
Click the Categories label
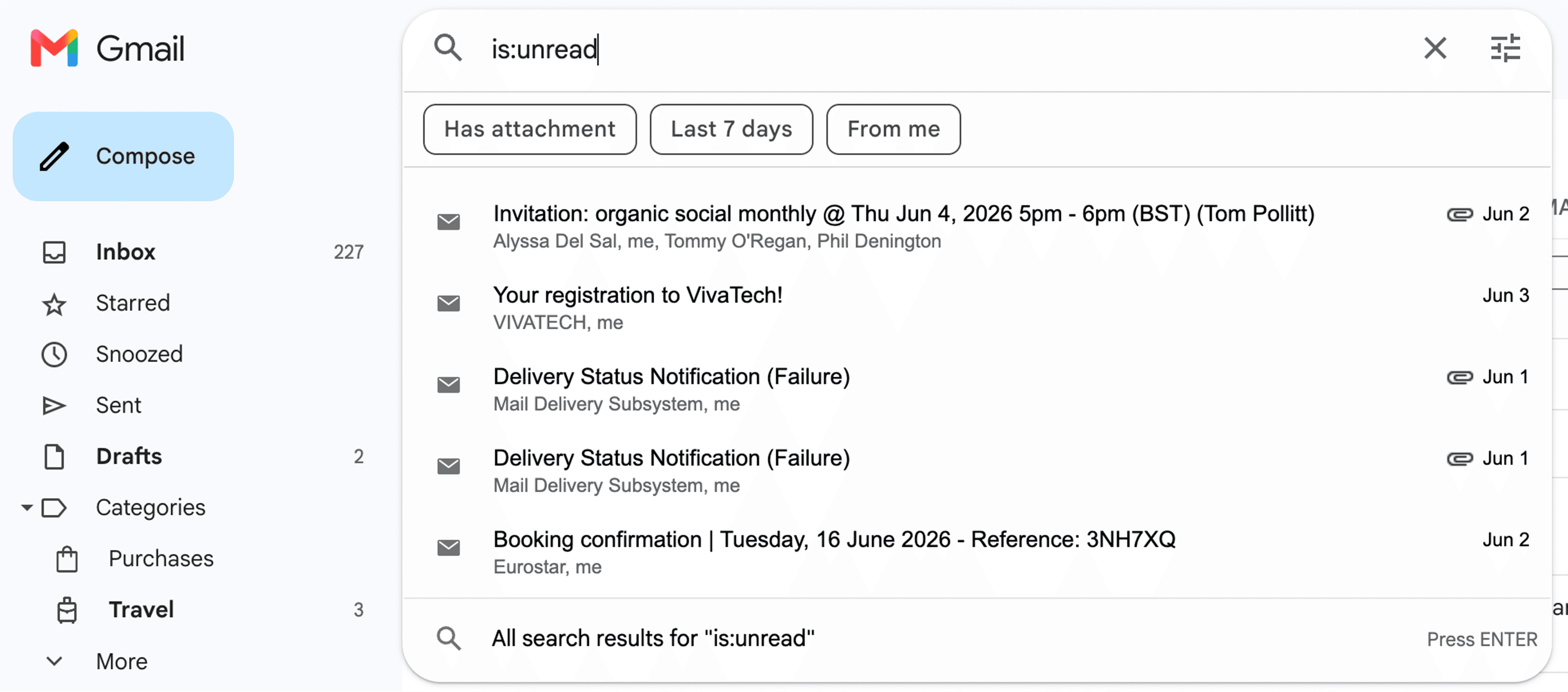(150, 508)
